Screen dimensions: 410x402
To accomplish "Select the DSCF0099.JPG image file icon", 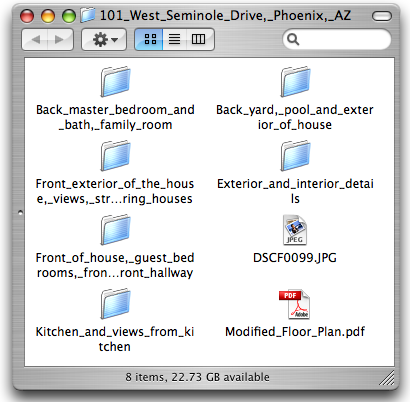I will 295,230.
